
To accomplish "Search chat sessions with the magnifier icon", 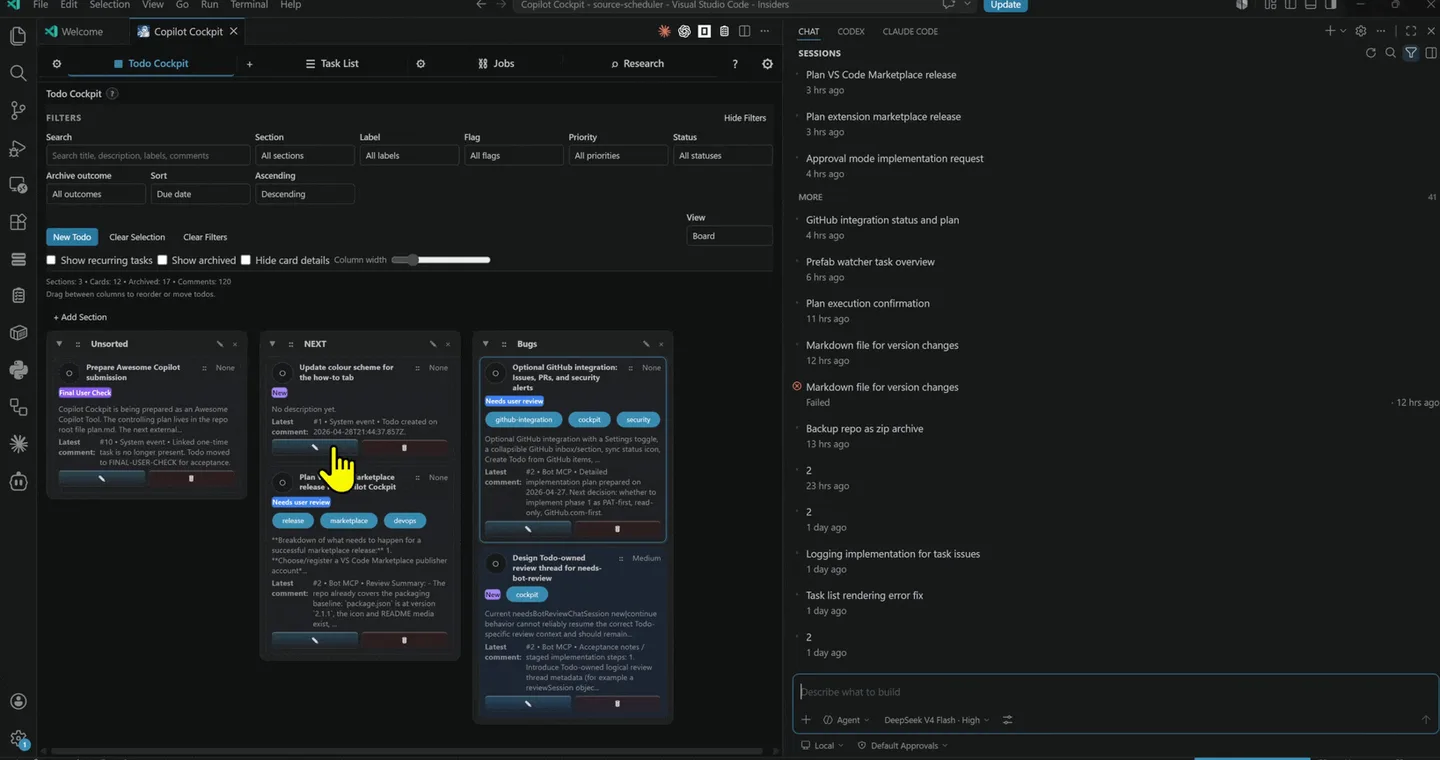I will [1391, 53].
